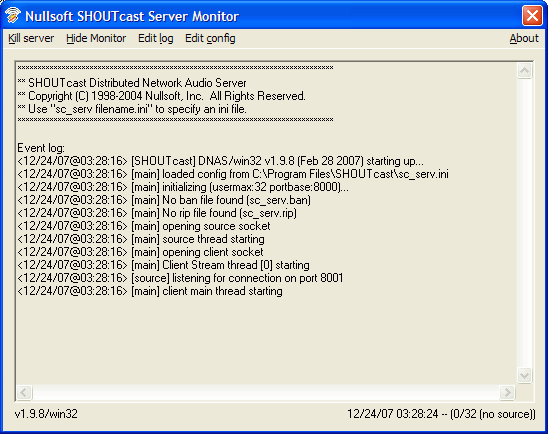Click the scroll up arrow of log

coord(524,71)
